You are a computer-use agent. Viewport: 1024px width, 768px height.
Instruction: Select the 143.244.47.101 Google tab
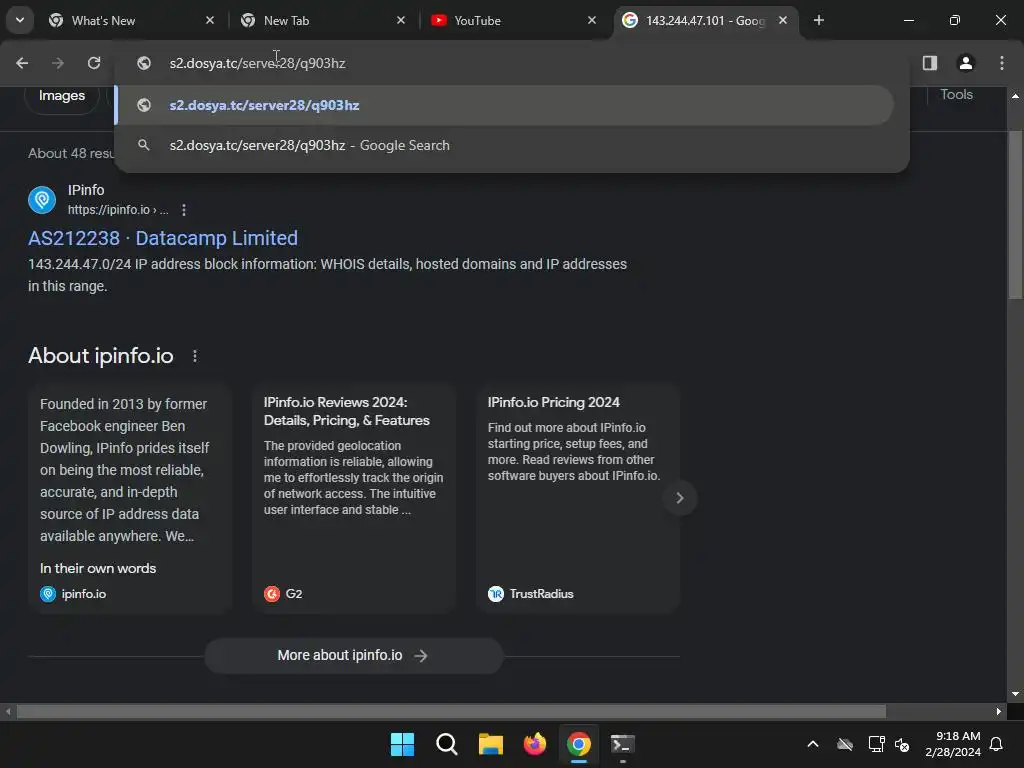pyautogui.click(x=704, y=20)
